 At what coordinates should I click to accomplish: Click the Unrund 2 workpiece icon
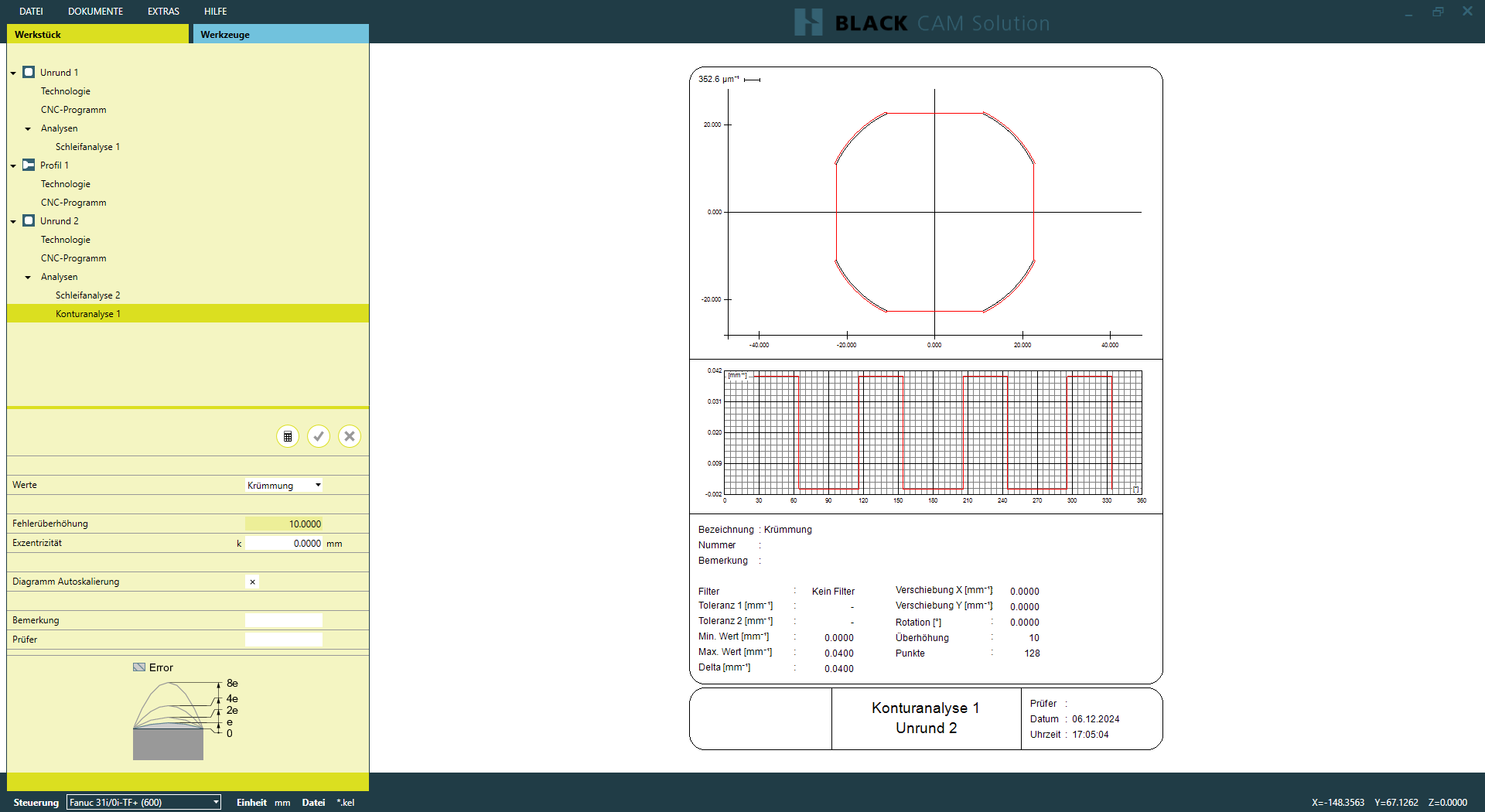click(x=29, y=220)
